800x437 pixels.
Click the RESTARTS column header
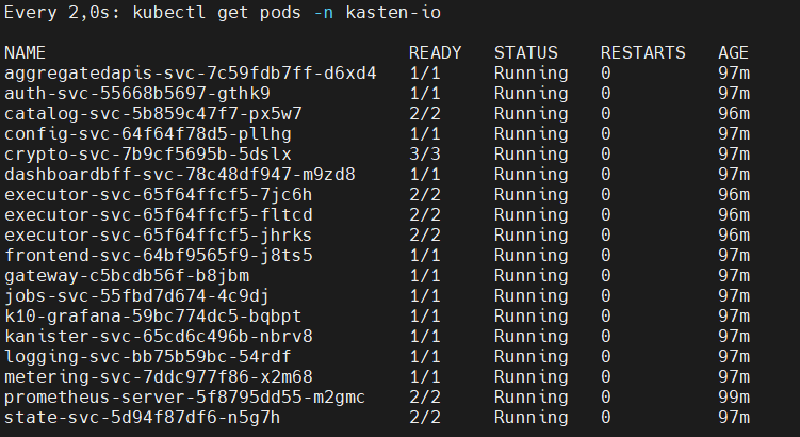click(x=643, y=53)
